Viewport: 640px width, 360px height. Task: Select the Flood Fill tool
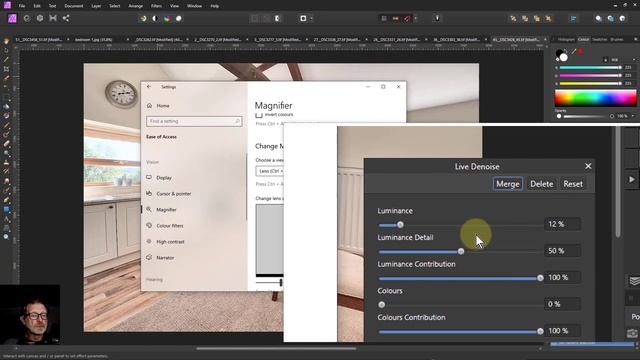pyautogui.click(x=6, y=107)
